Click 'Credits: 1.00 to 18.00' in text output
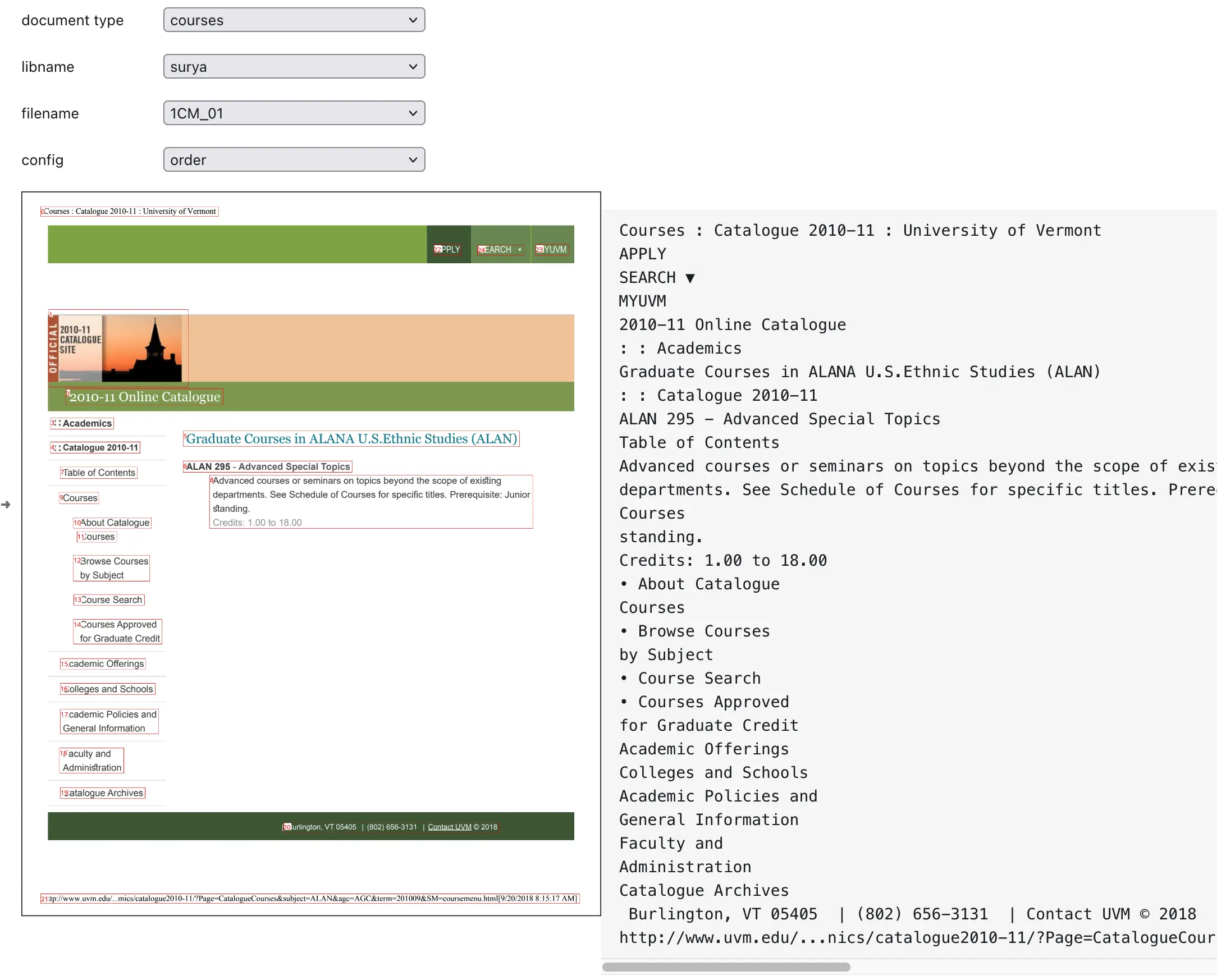Viewport: 1226px width, 980px height. [723, 561]
